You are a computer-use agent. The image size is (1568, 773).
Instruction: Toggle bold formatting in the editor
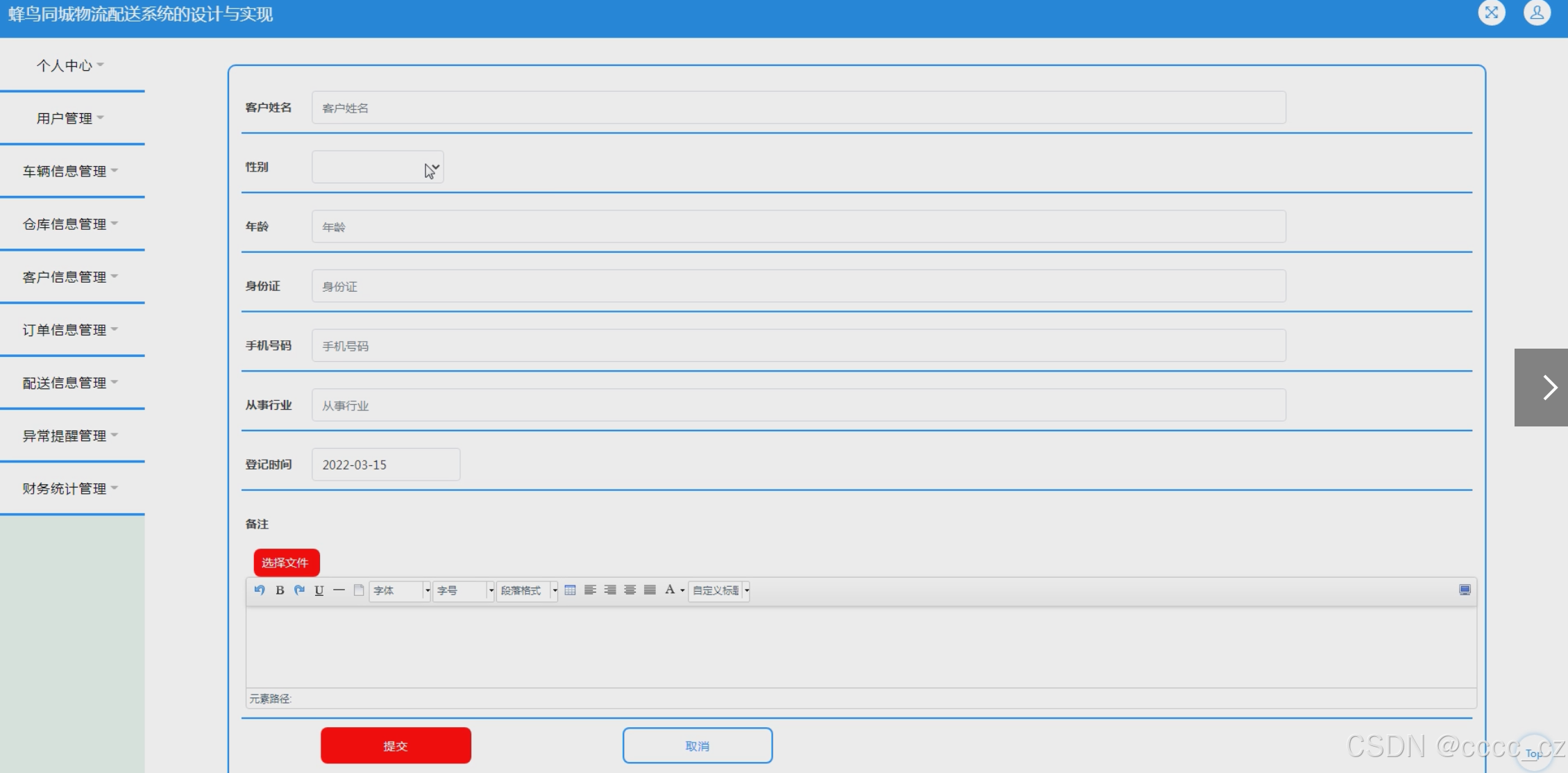pyautogui.click(x=280, y=590)
